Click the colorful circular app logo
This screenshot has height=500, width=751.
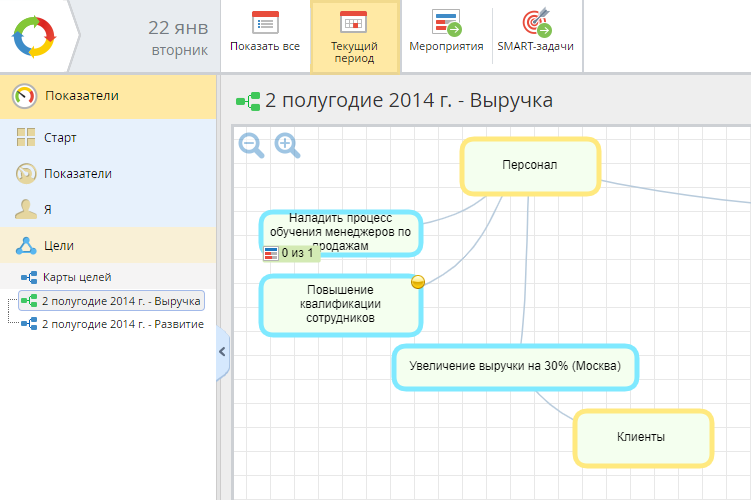click(35, 36)
